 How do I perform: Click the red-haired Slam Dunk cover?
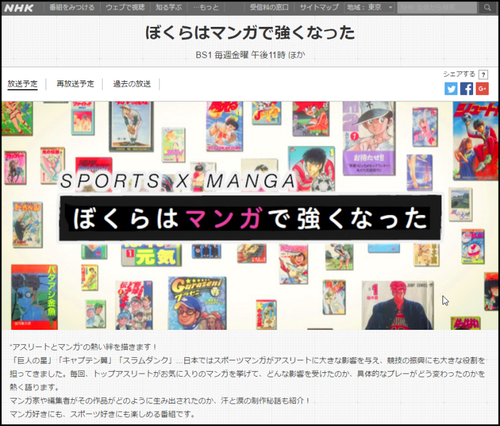[x=398, y=305]
